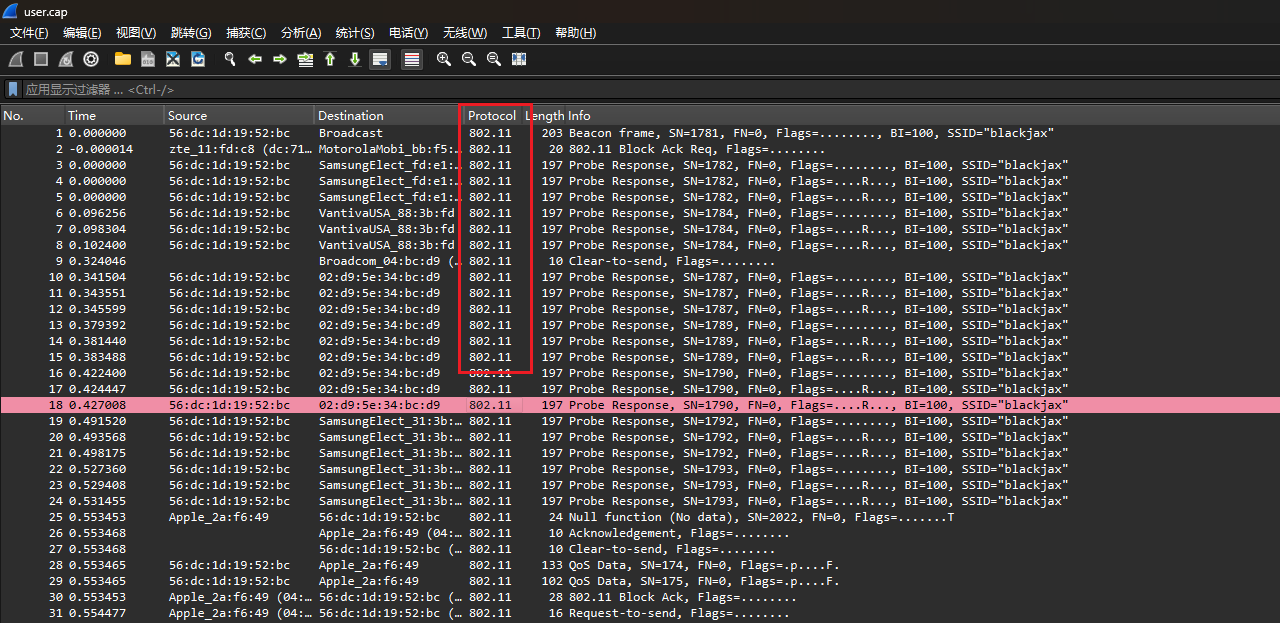Go back to previous packet in history
This screenshot has height=623, width=1280.
[255, 59]
